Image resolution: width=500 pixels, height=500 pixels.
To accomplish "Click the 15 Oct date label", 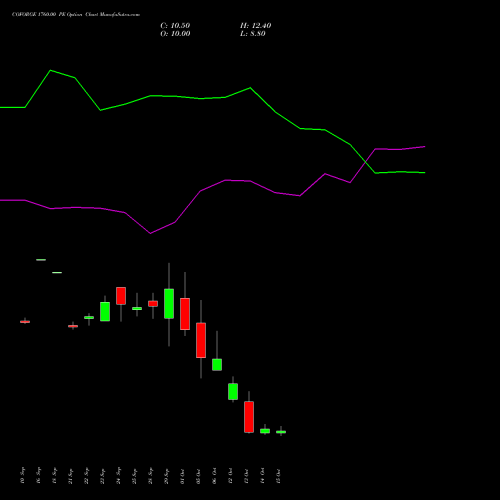I will click(279, 476).
